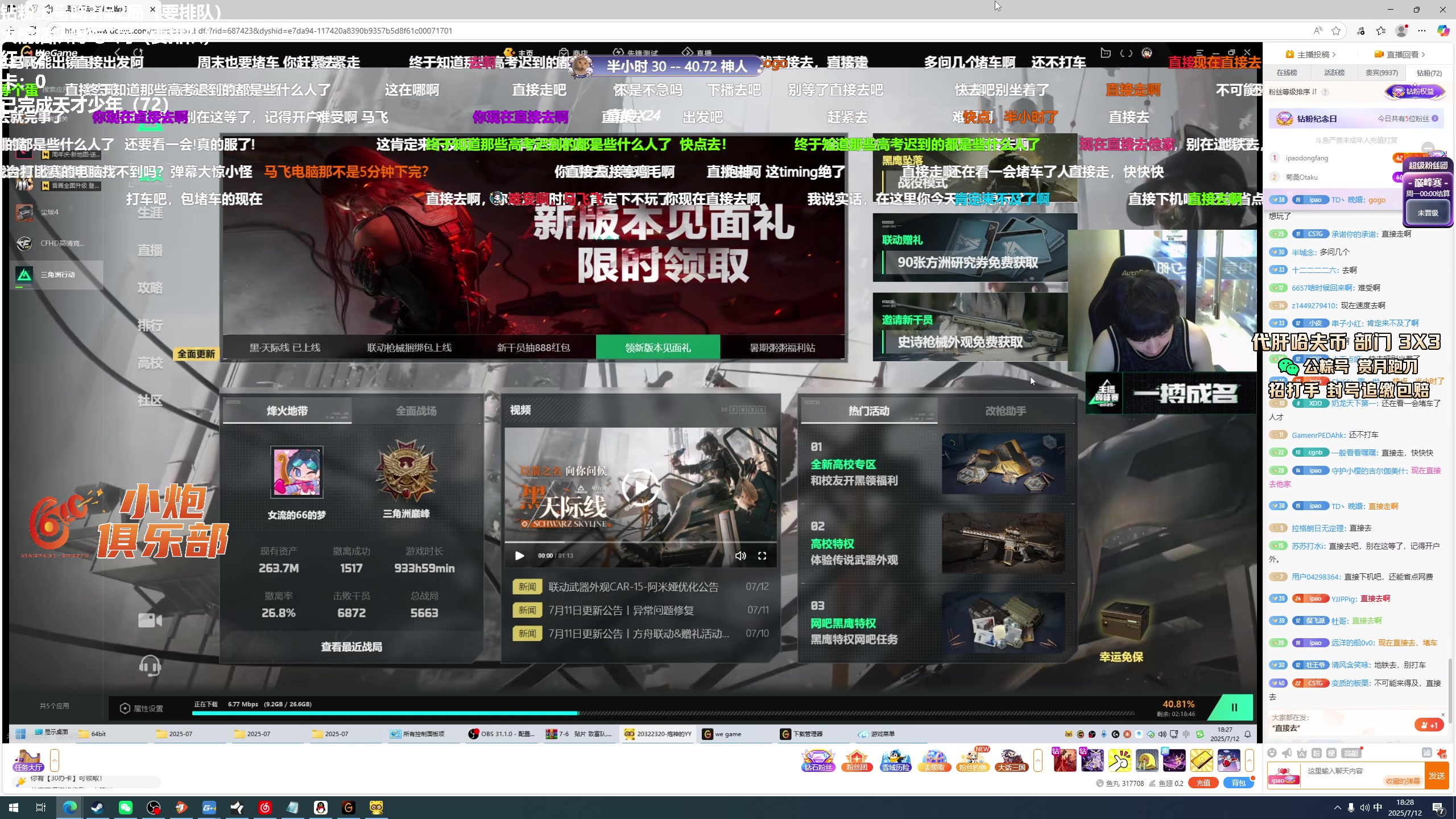Seek on the video progress bar
Image resolution: width=1456 pixels, height=819 pixels.
(x=640, y=543)
